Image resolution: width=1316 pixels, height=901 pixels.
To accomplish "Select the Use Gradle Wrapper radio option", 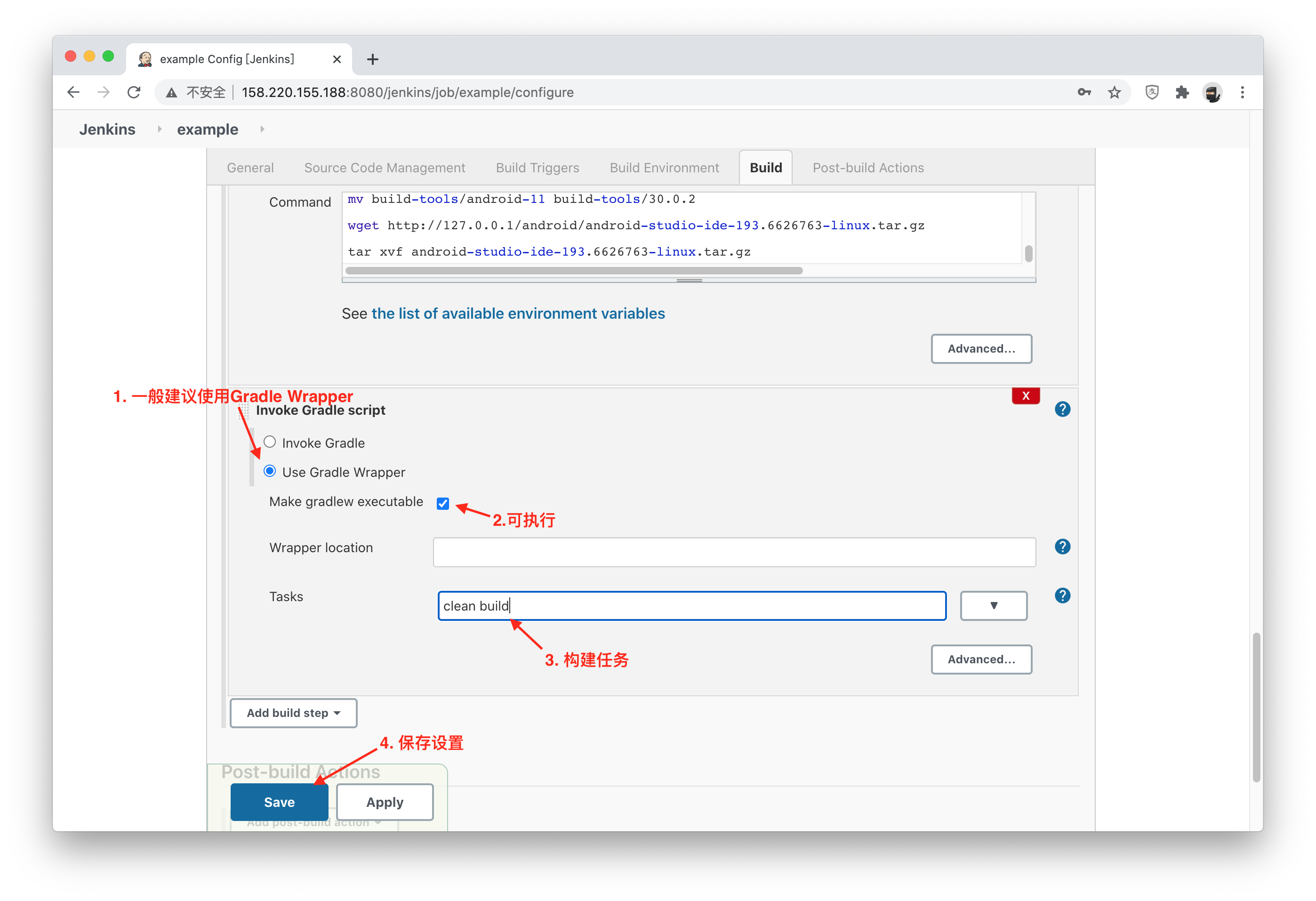I will point(270,471).
